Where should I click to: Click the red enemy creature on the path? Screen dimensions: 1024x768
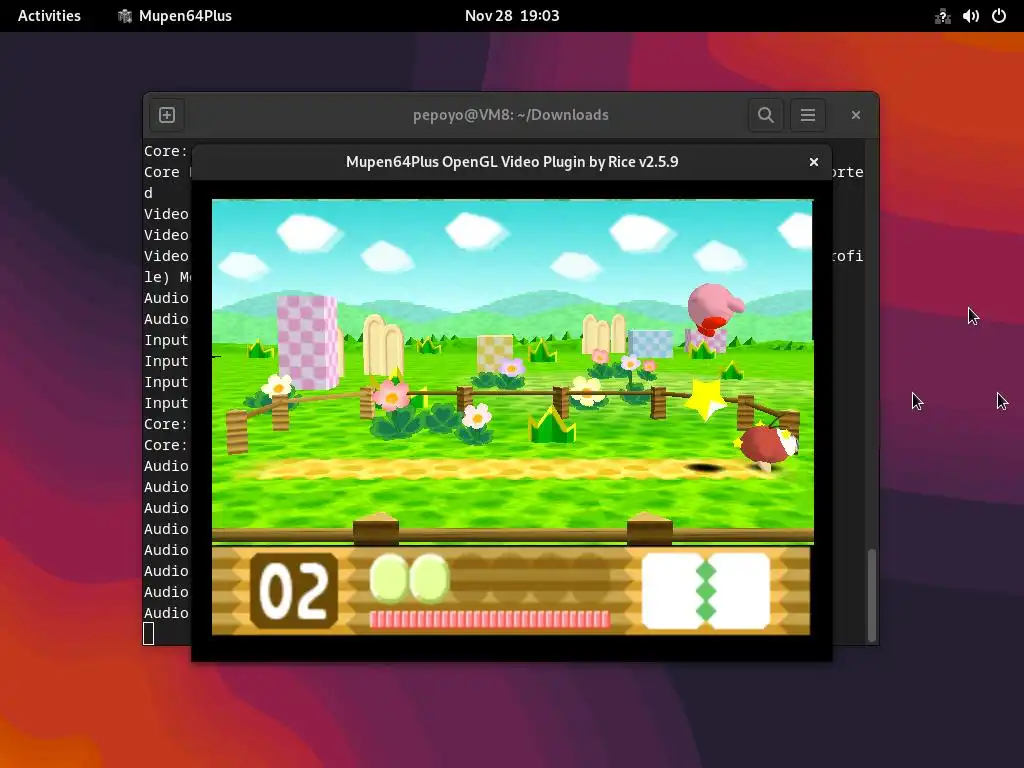tap(768, 447)
